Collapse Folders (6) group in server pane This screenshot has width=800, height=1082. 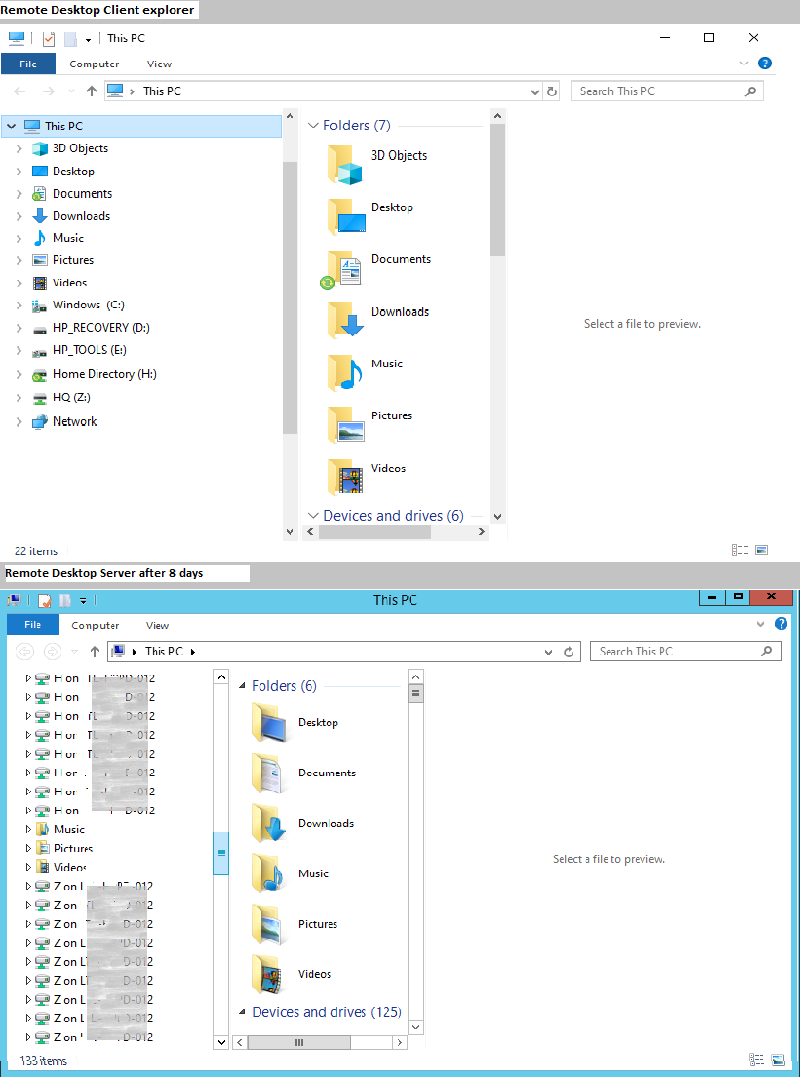click(x=242, y=686)
